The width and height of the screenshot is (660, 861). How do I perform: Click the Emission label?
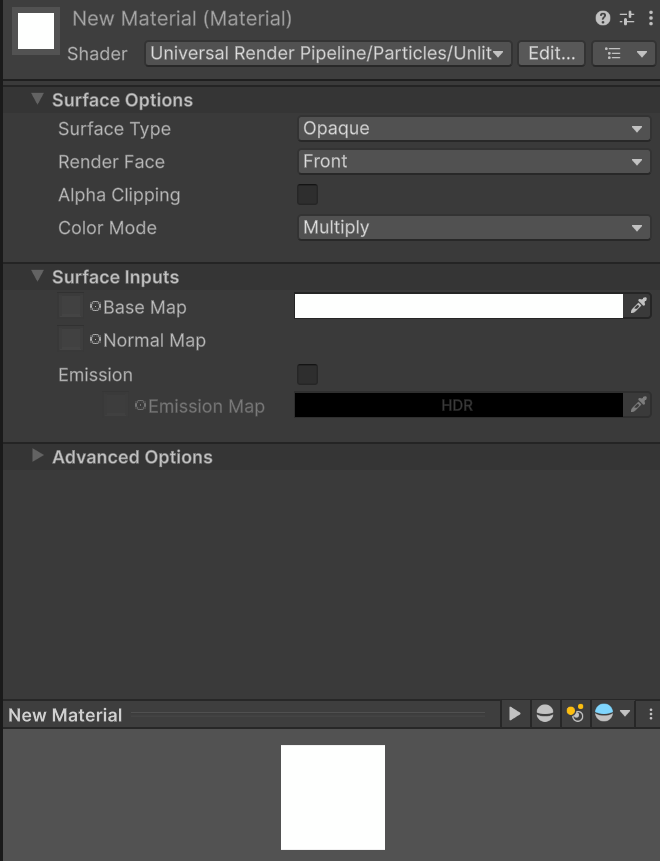pos(95,375)
